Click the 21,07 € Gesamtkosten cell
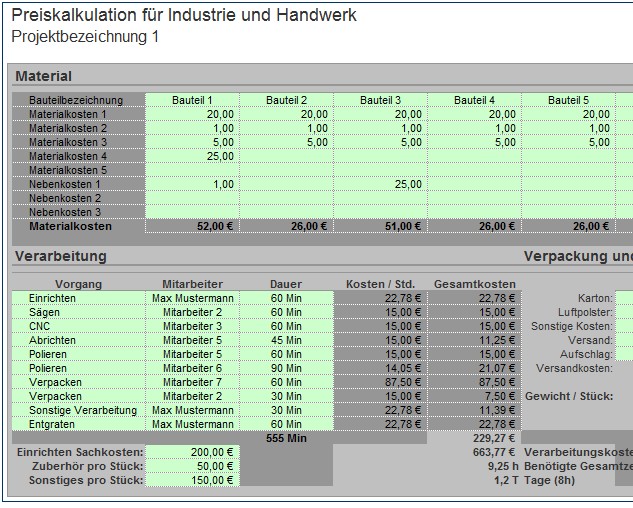The image size is (633, 508). coord(474,368)
